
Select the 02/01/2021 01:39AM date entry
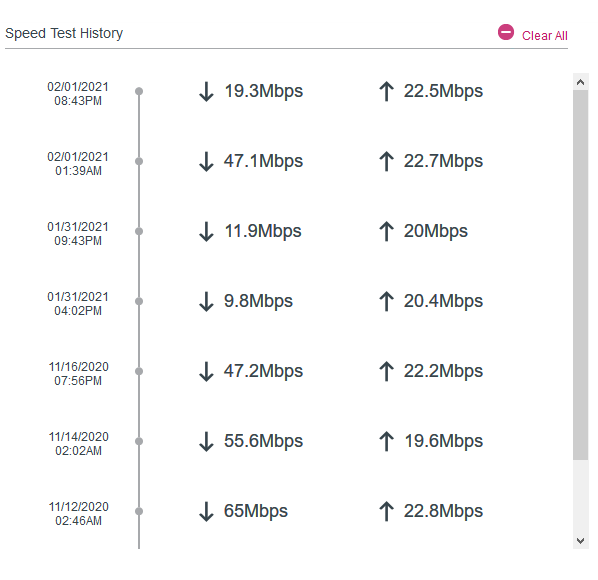[x=78, y=164]
